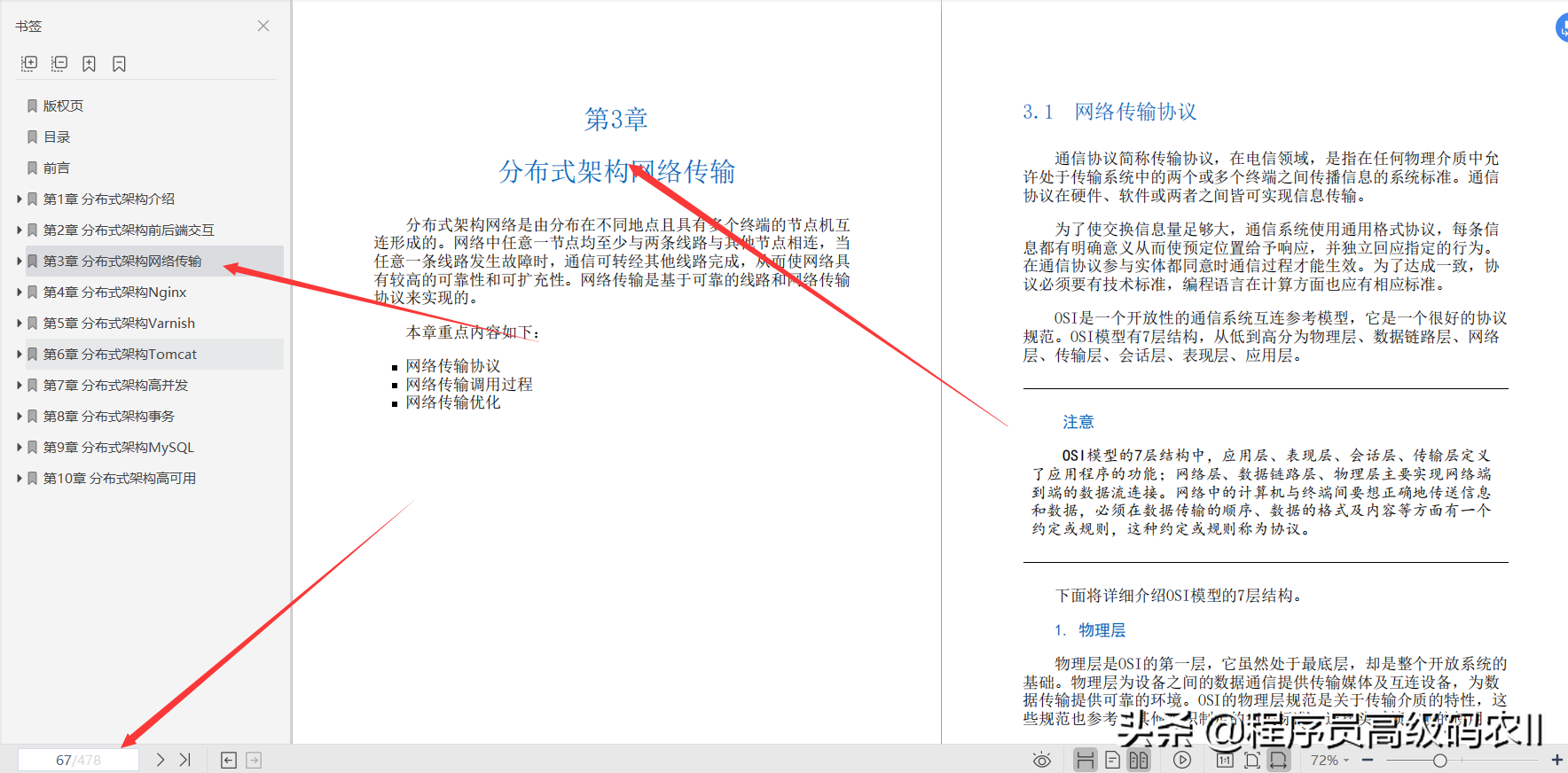Go forward to the next view
Screen dimensions: 1568x773
(254, 760)
